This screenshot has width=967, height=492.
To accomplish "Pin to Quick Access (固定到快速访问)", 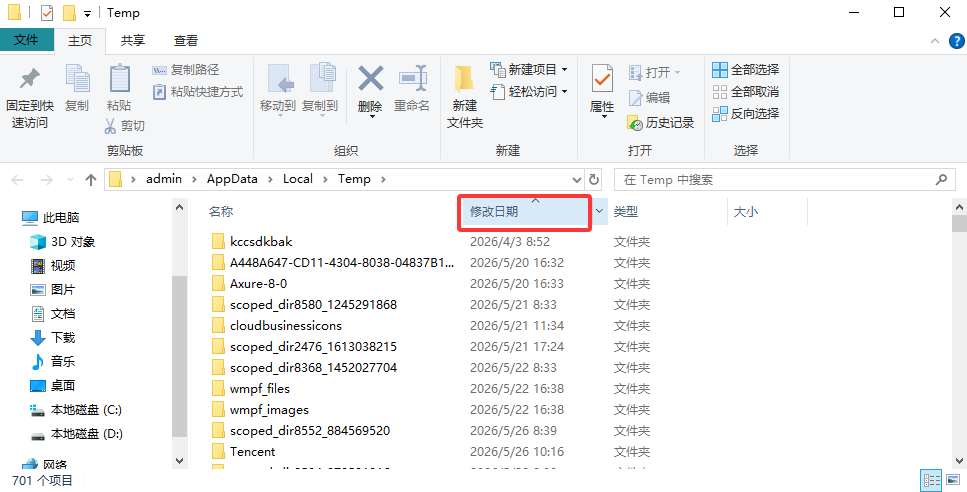I will (x=30, y=97).
